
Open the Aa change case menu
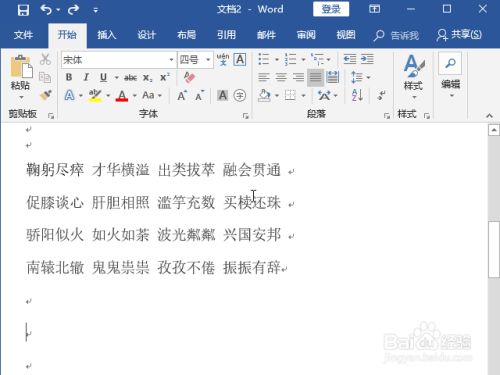click(152, 96)
